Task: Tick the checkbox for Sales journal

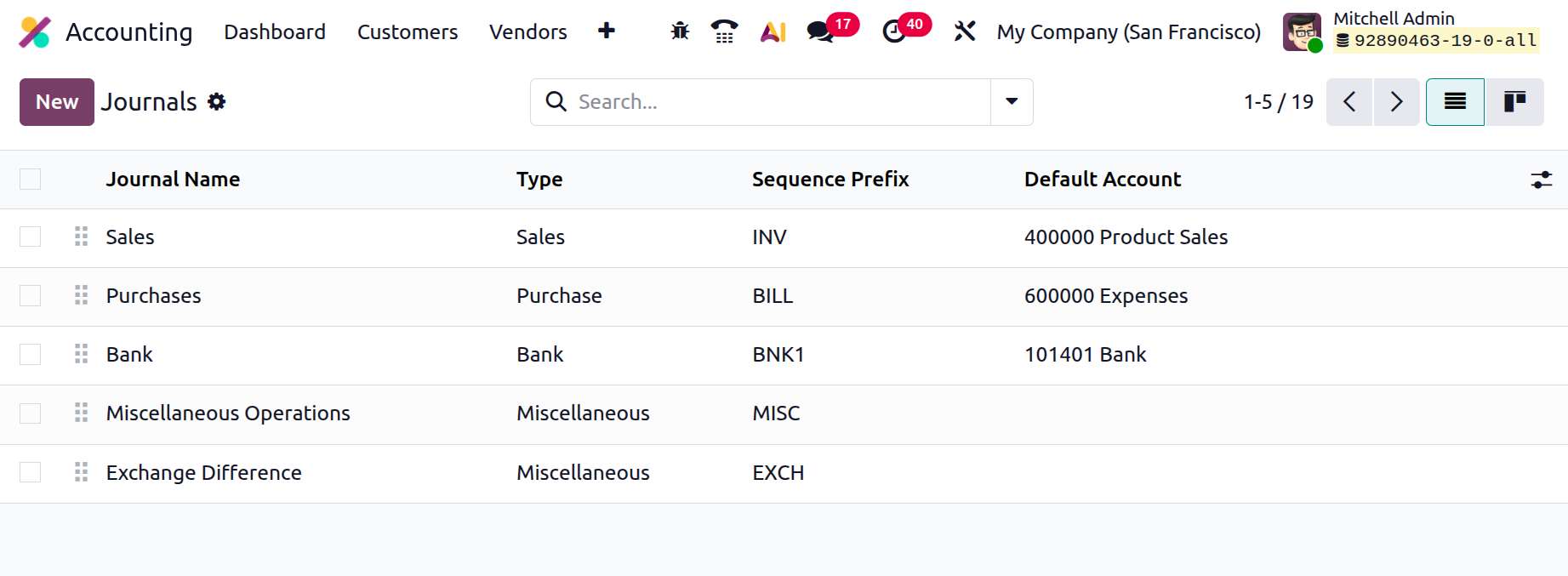Action: [x=31, y=237]
